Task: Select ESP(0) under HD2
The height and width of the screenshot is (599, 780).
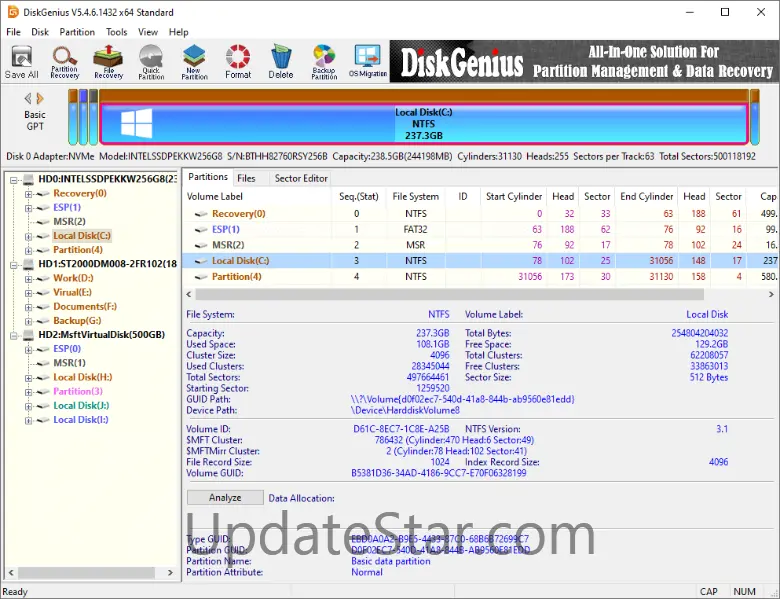Action: (67, 349)
